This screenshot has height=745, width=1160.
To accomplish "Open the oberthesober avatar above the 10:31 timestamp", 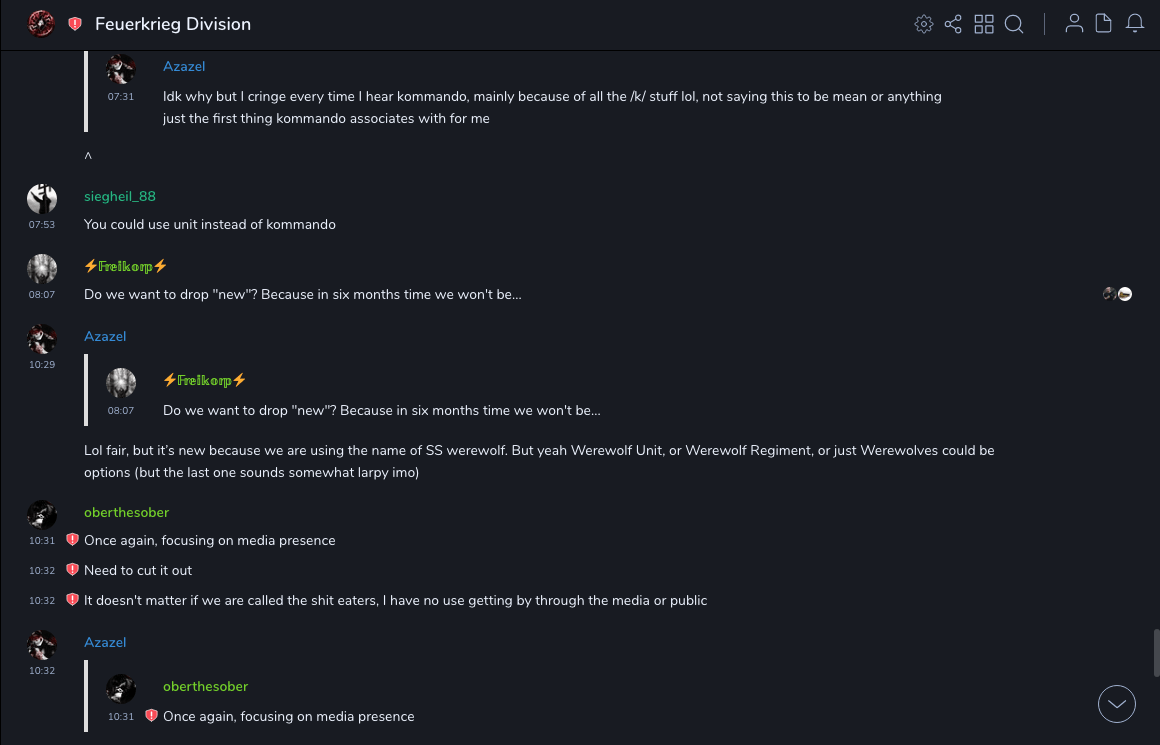I will click(x=42, y=515).
